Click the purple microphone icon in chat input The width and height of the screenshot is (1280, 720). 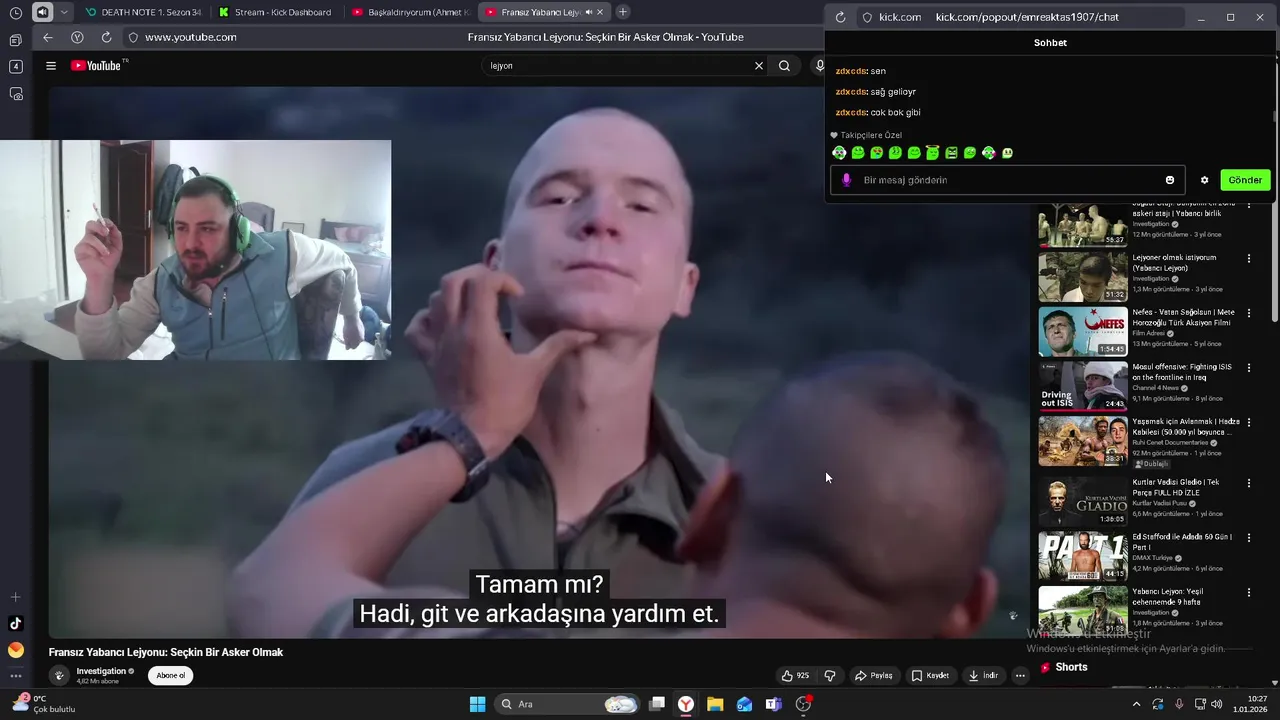click(x=846, y=180)
